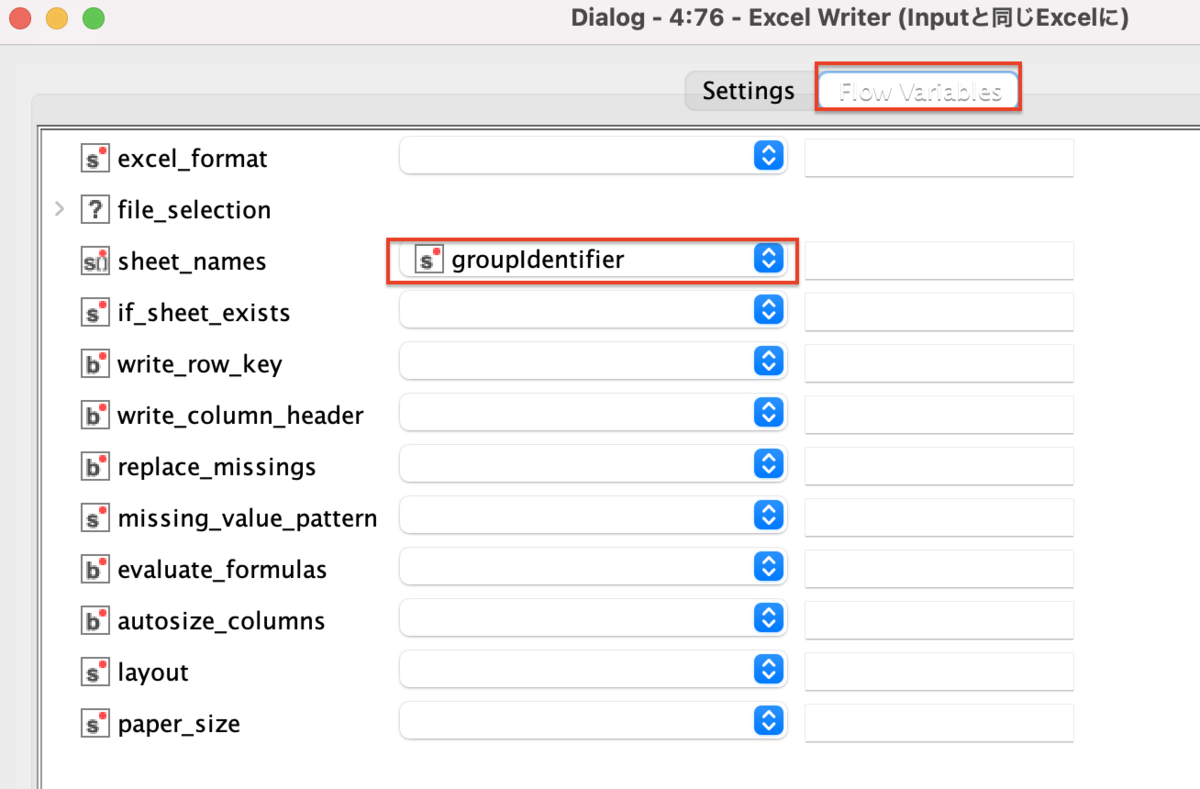
Task: Click the string type icon beside excel_format
Action: (x=95, y=158)
